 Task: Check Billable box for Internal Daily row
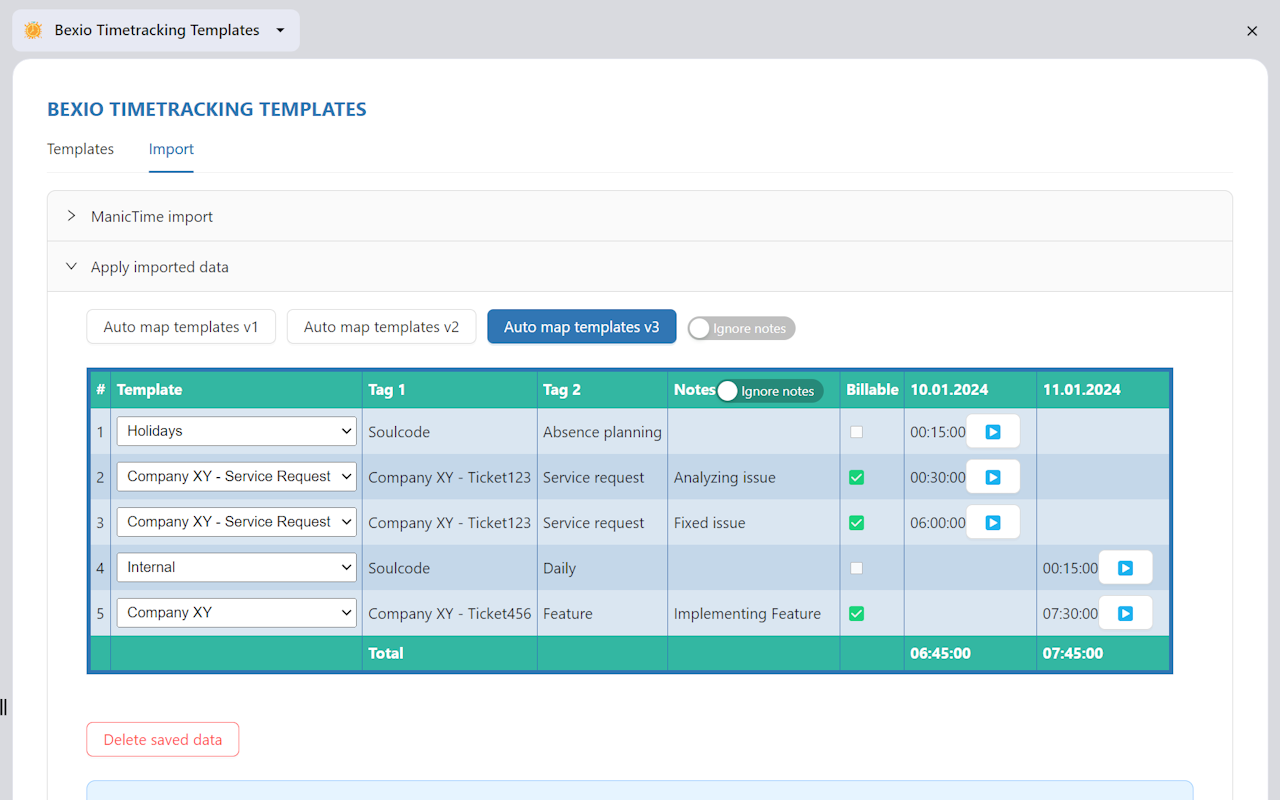856,568
